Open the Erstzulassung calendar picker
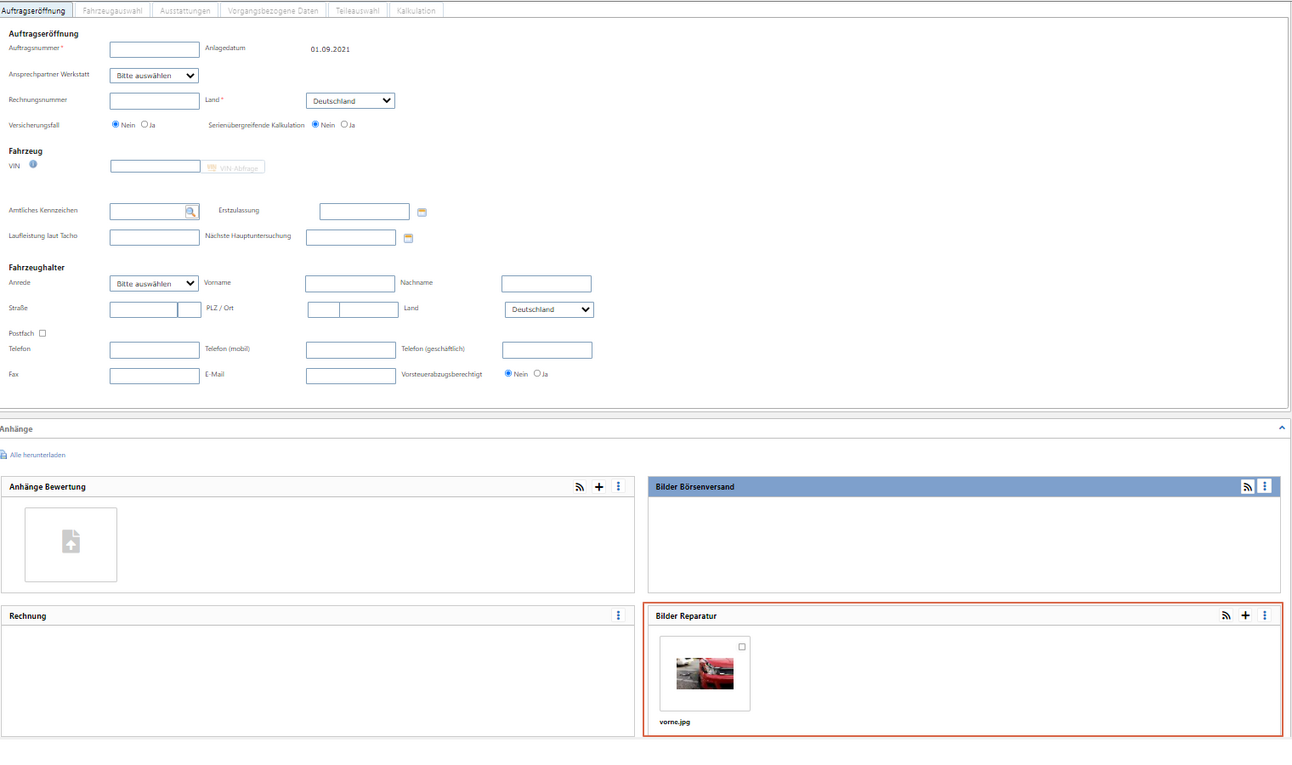Screen dimensions: 1292x765 [422, 212]
